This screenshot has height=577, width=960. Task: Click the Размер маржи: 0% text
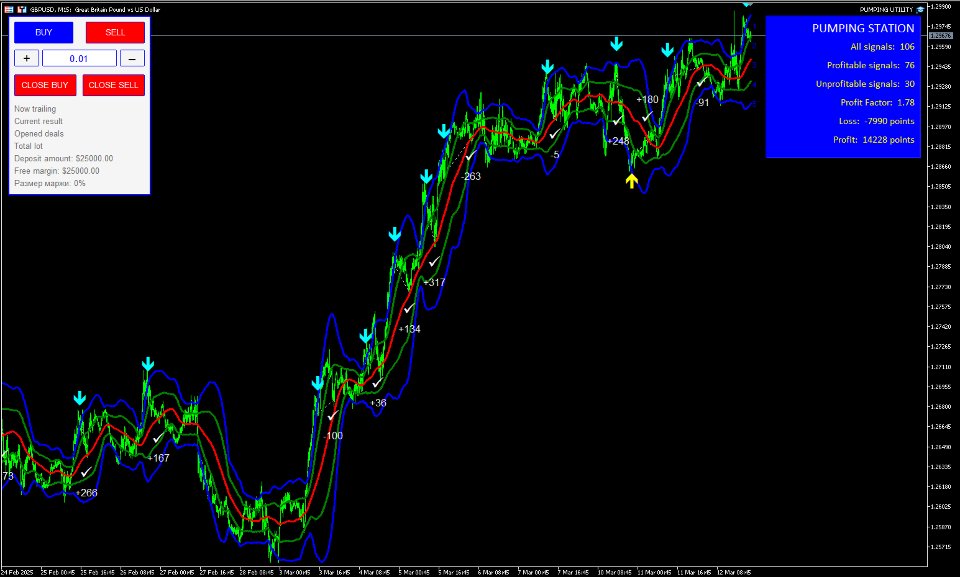(50, 183)
